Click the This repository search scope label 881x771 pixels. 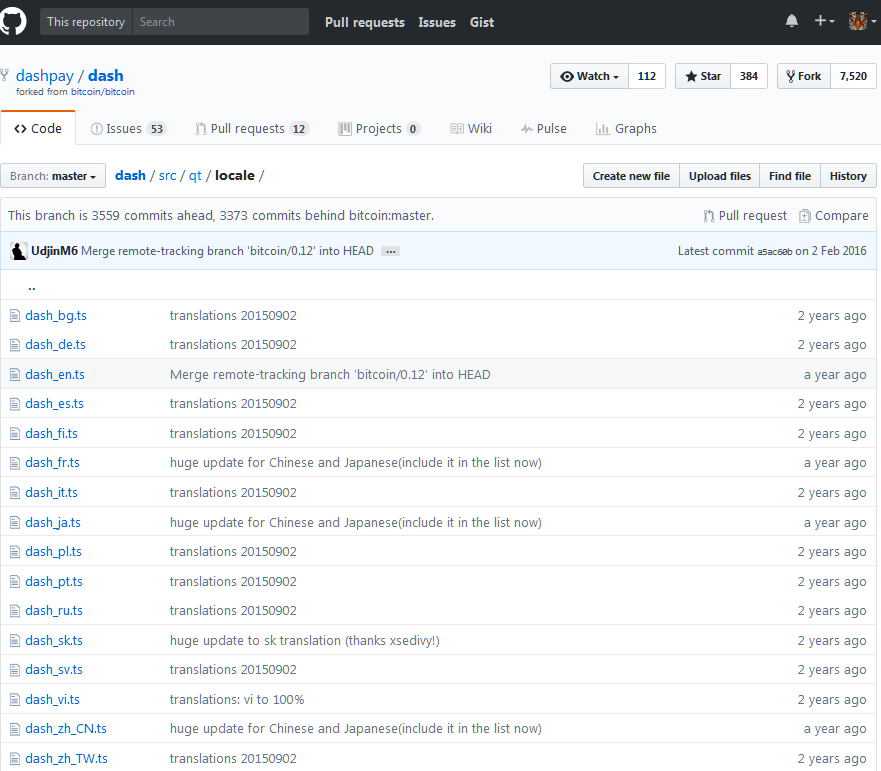click(86, 22)
